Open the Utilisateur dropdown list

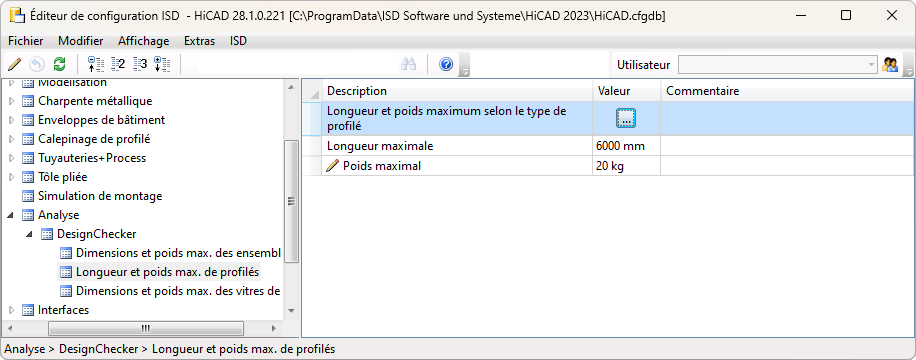click(872, 64)
